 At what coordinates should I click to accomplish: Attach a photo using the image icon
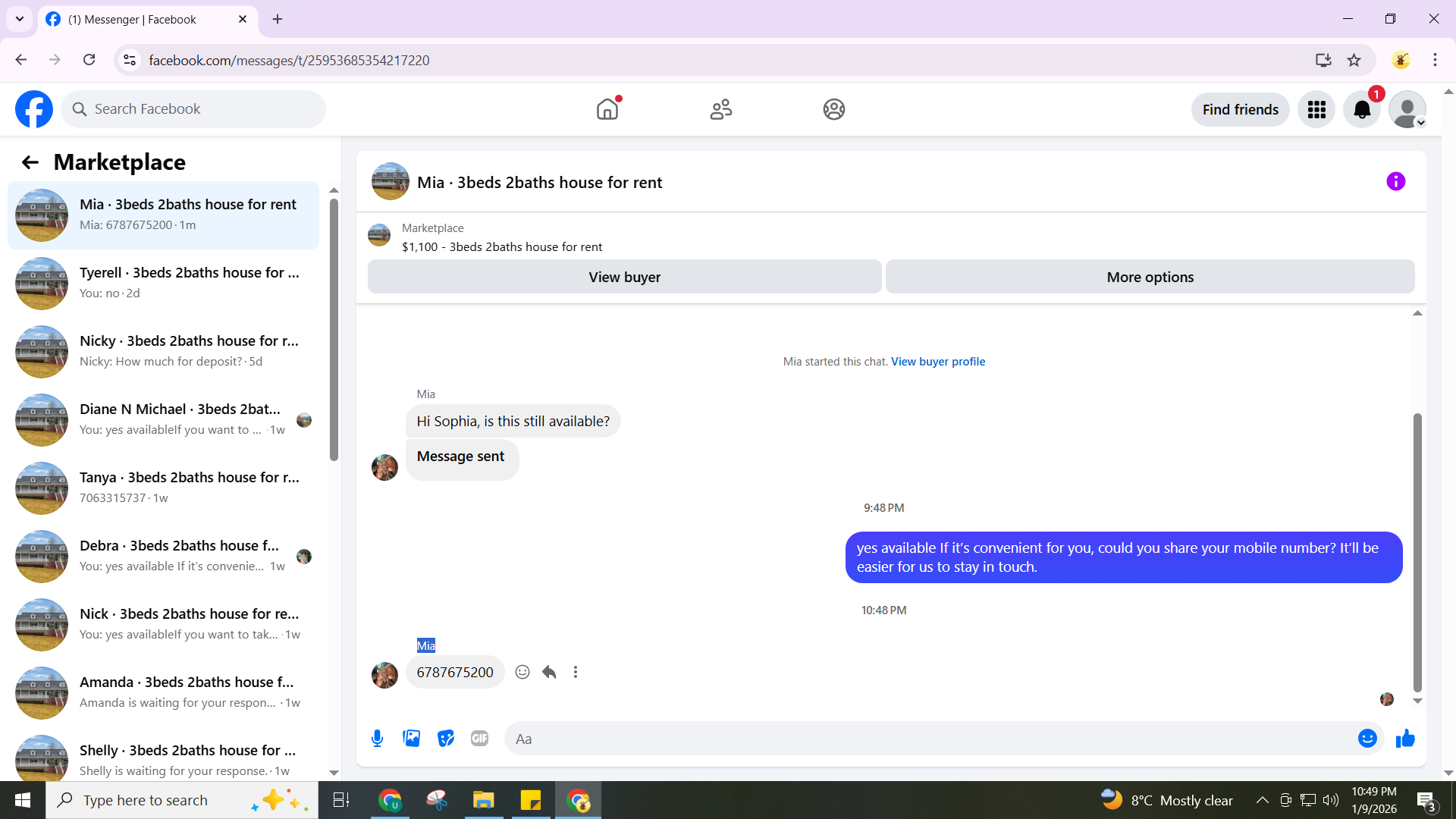point(411,739)
